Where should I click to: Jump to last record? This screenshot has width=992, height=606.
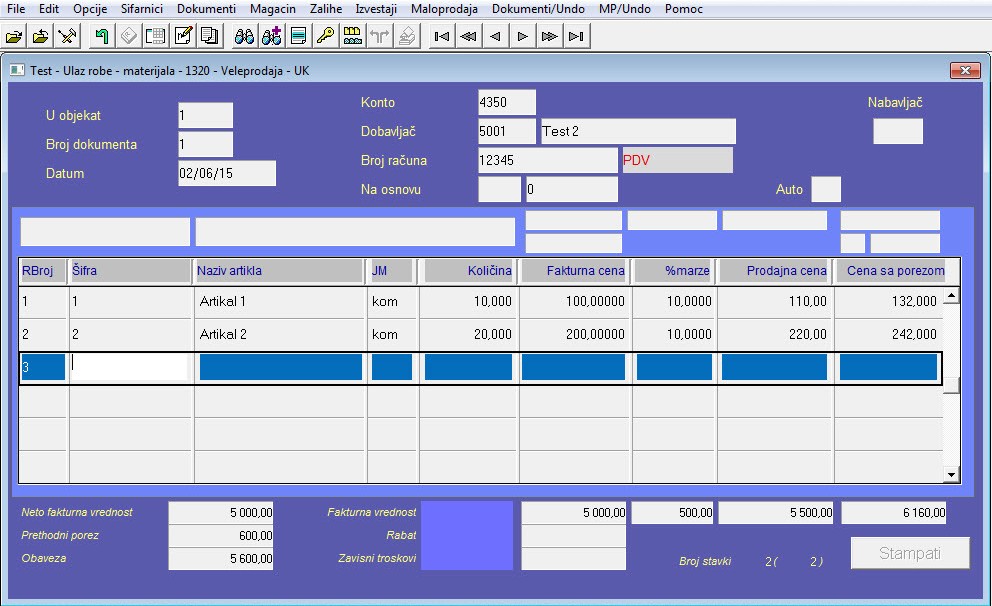click(576, 36)
